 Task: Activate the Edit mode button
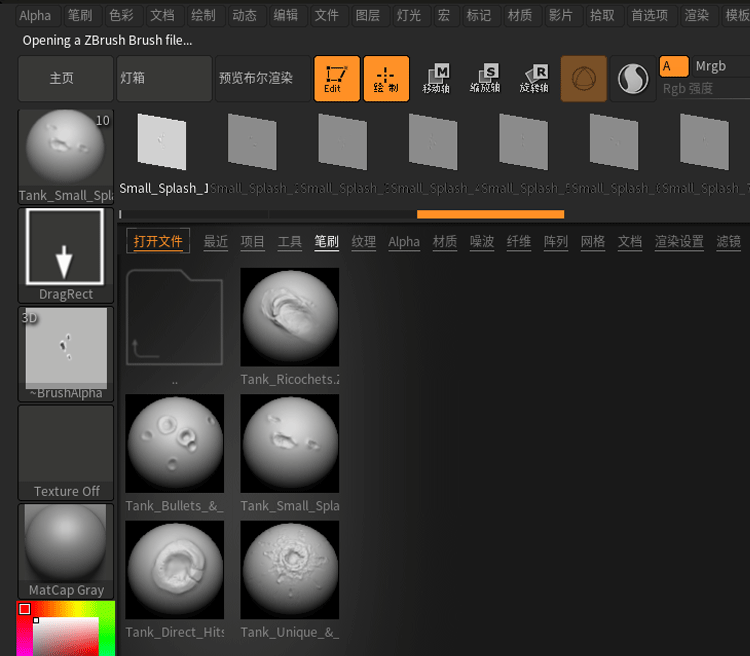(x=337, y=78)
